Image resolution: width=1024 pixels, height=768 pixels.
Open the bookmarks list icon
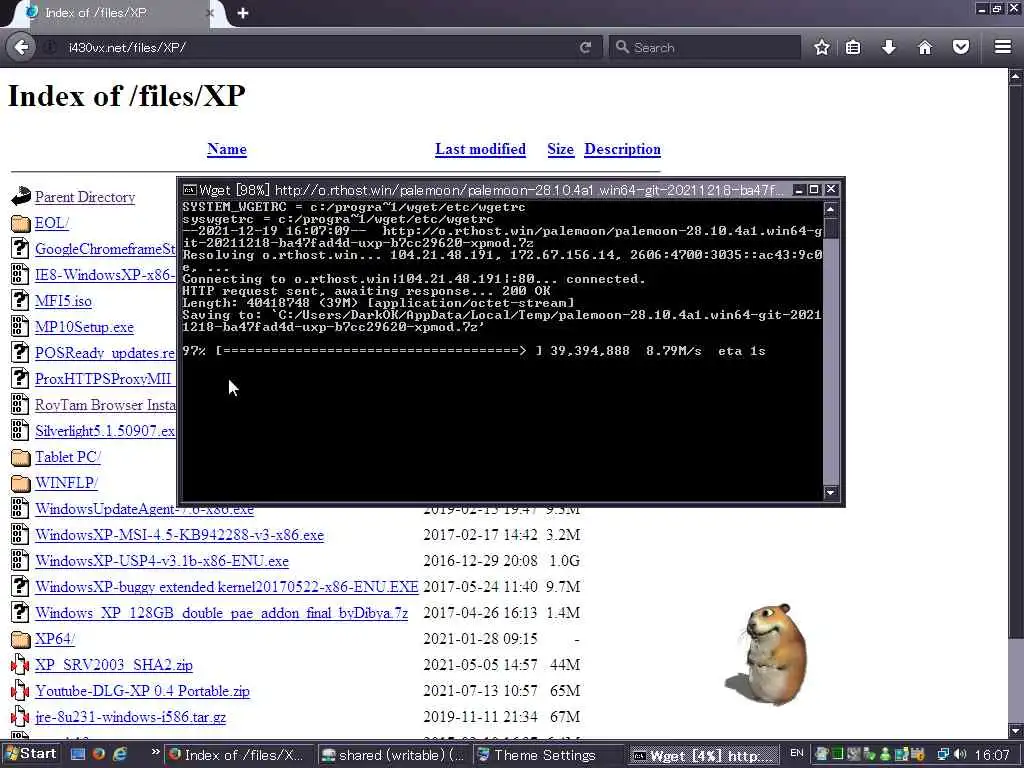point(853,47)
